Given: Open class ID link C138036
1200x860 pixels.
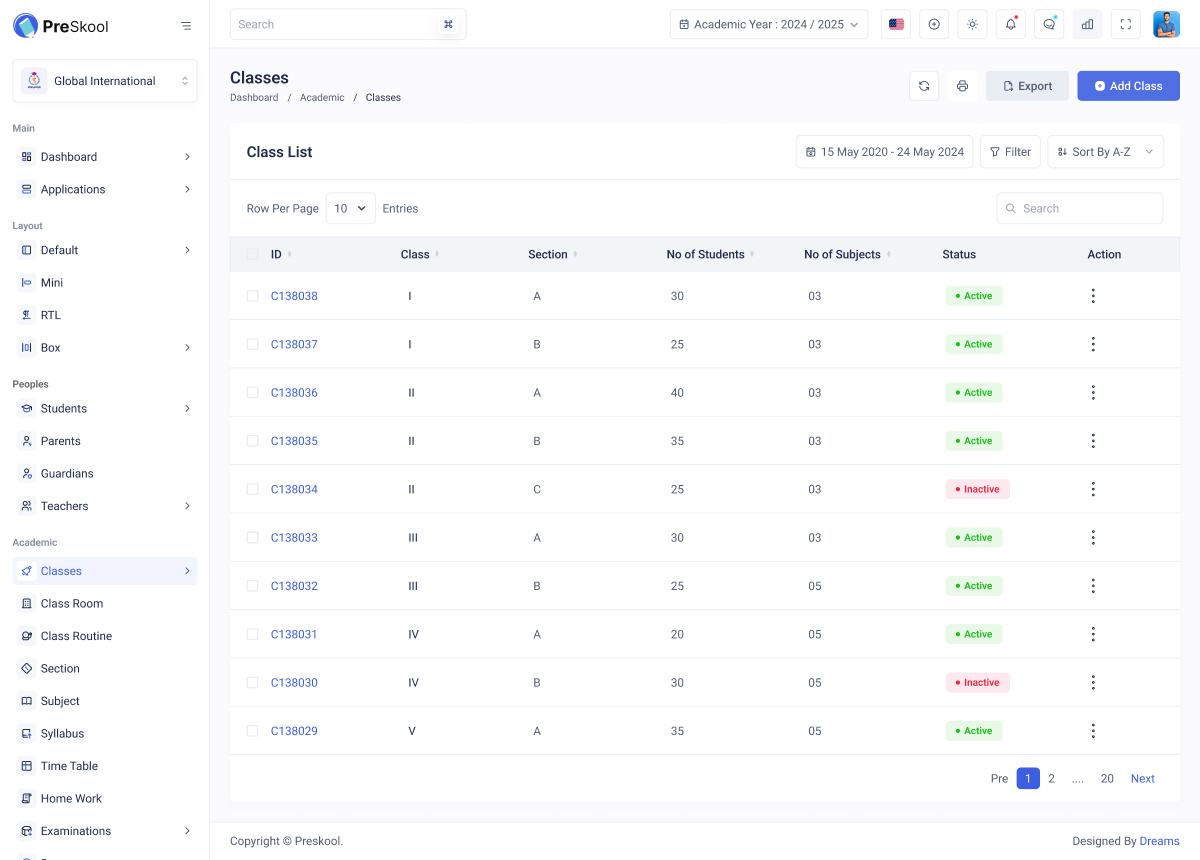Looking at the screenshot, I should (294, 393).
